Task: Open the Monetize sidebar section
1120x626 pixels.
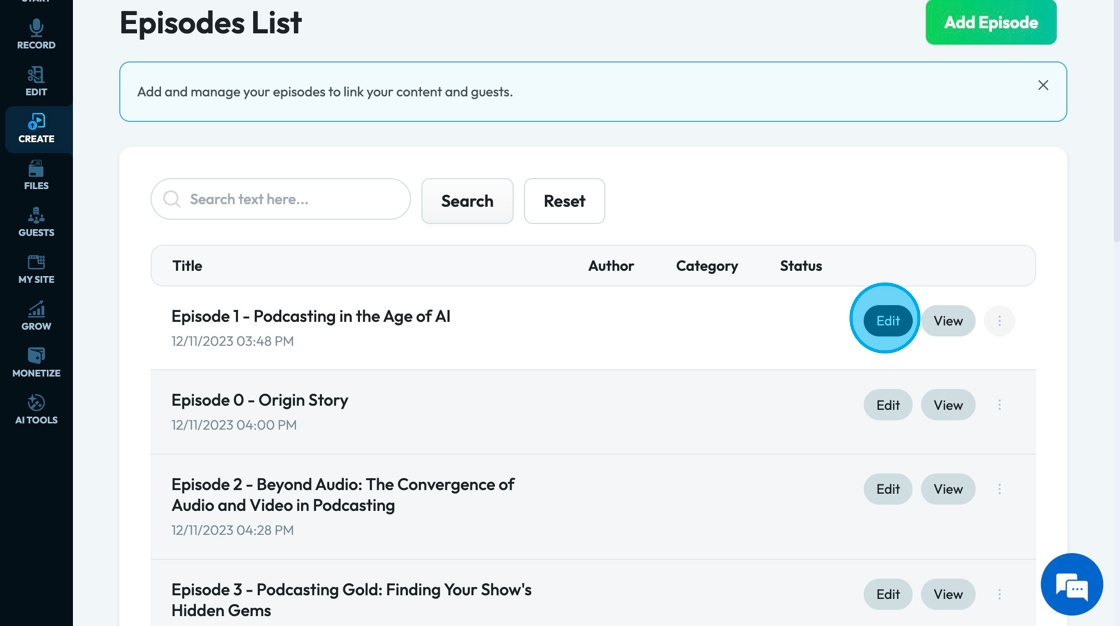Action: 36,363
